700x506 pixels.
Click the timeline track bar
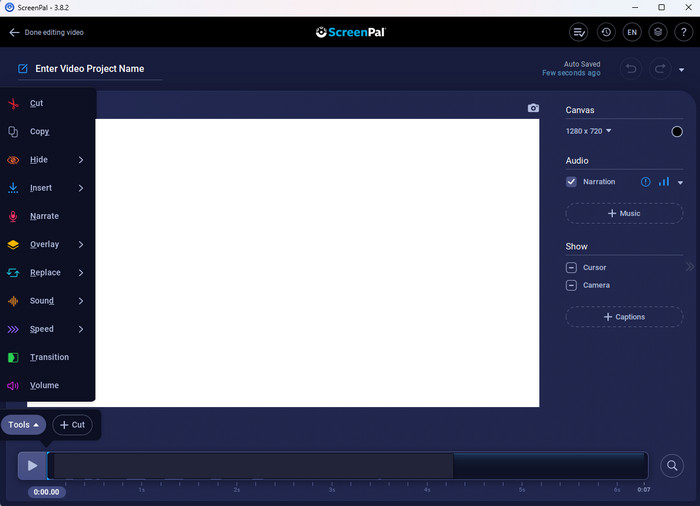pyautogui.click(x=348, y=466)
